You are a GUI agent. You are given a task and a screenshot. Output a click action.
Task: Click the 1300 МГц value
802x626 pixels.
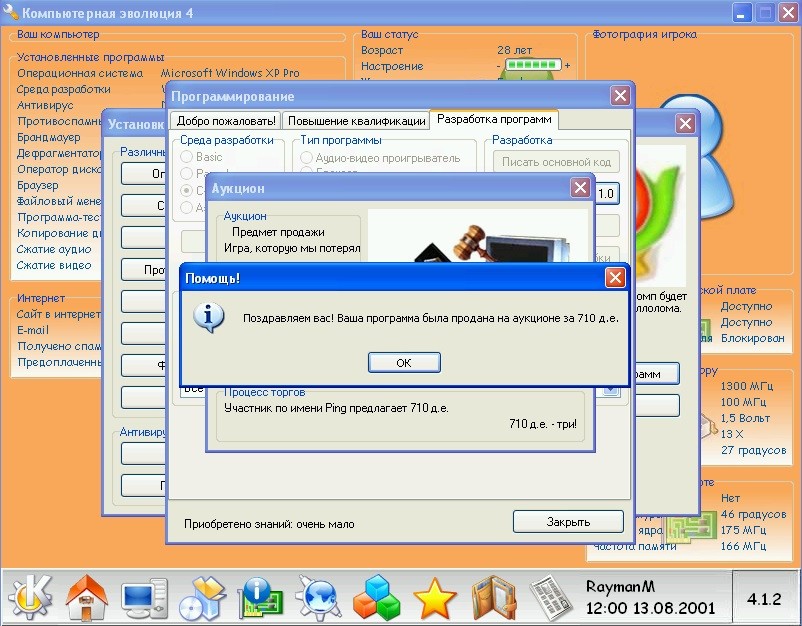747,386
